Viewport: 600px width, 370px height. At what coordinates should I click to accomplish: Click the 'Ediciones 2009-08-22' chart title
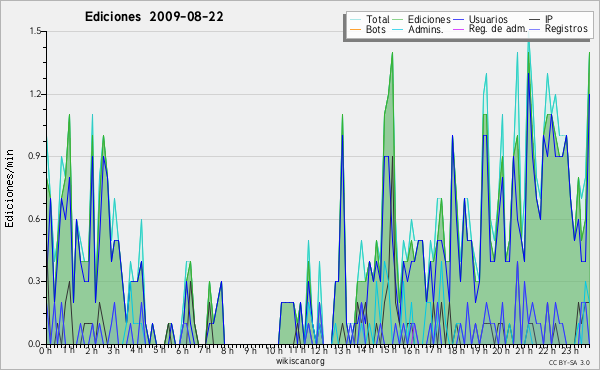154,17
